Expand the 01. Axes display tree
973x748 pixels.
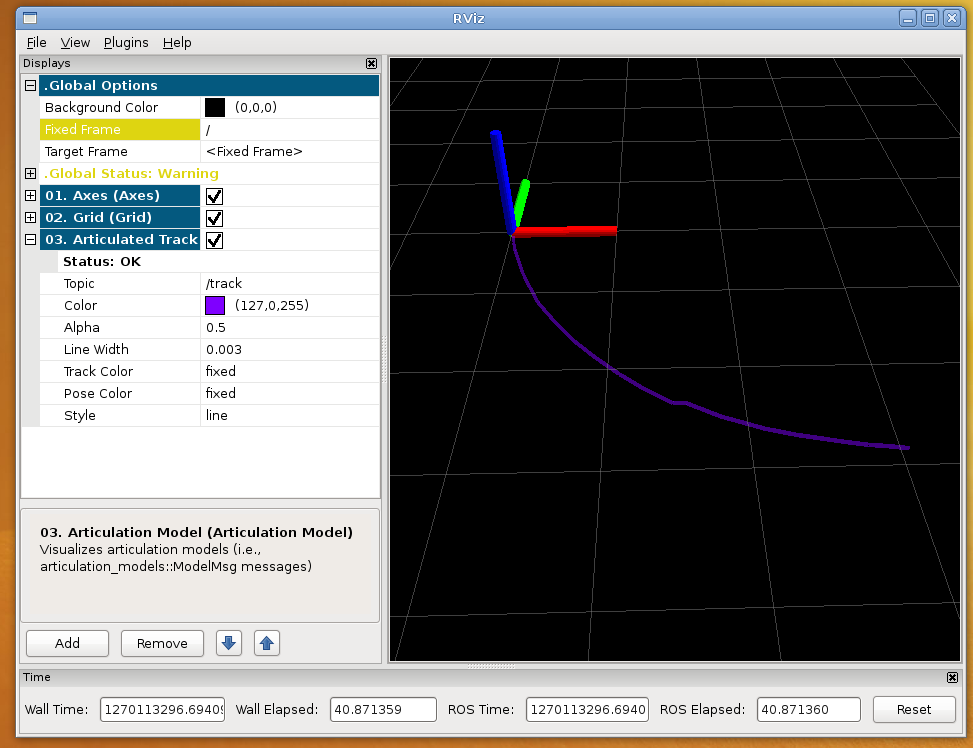30,196
